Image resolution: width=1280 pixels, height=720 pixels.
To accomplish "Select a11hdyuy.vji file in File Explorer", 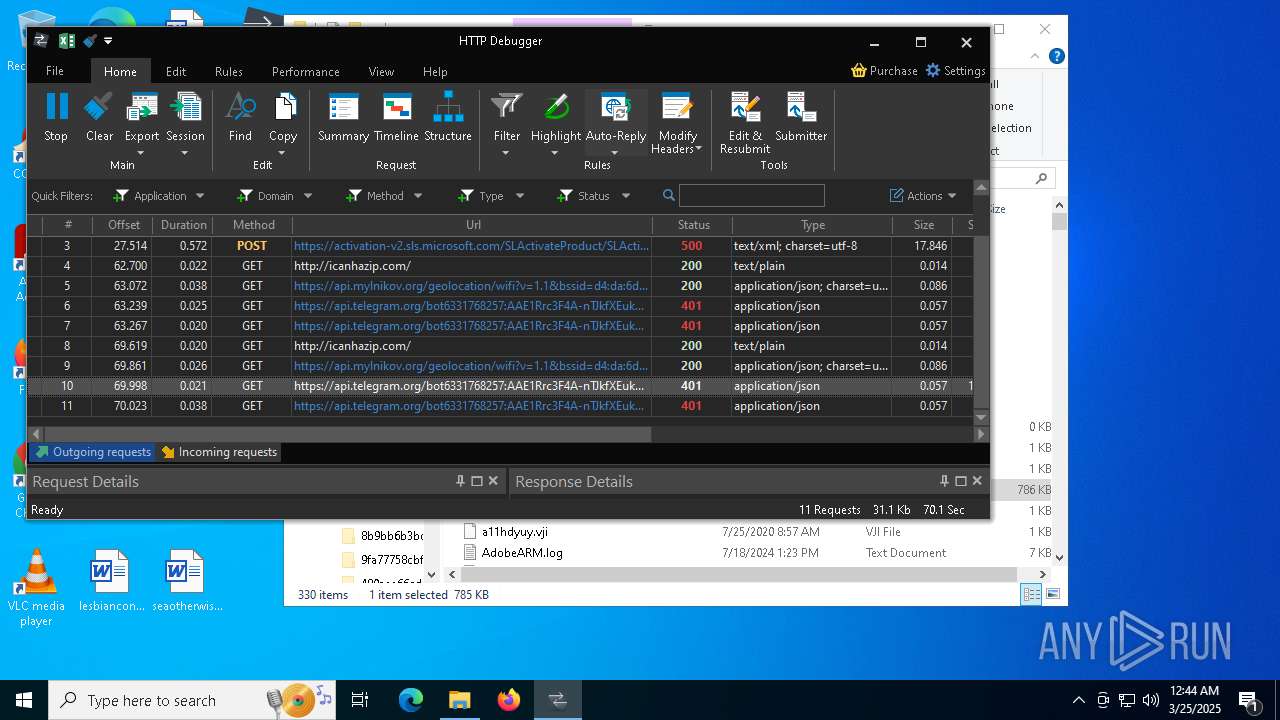I will [x=514, y=532].
